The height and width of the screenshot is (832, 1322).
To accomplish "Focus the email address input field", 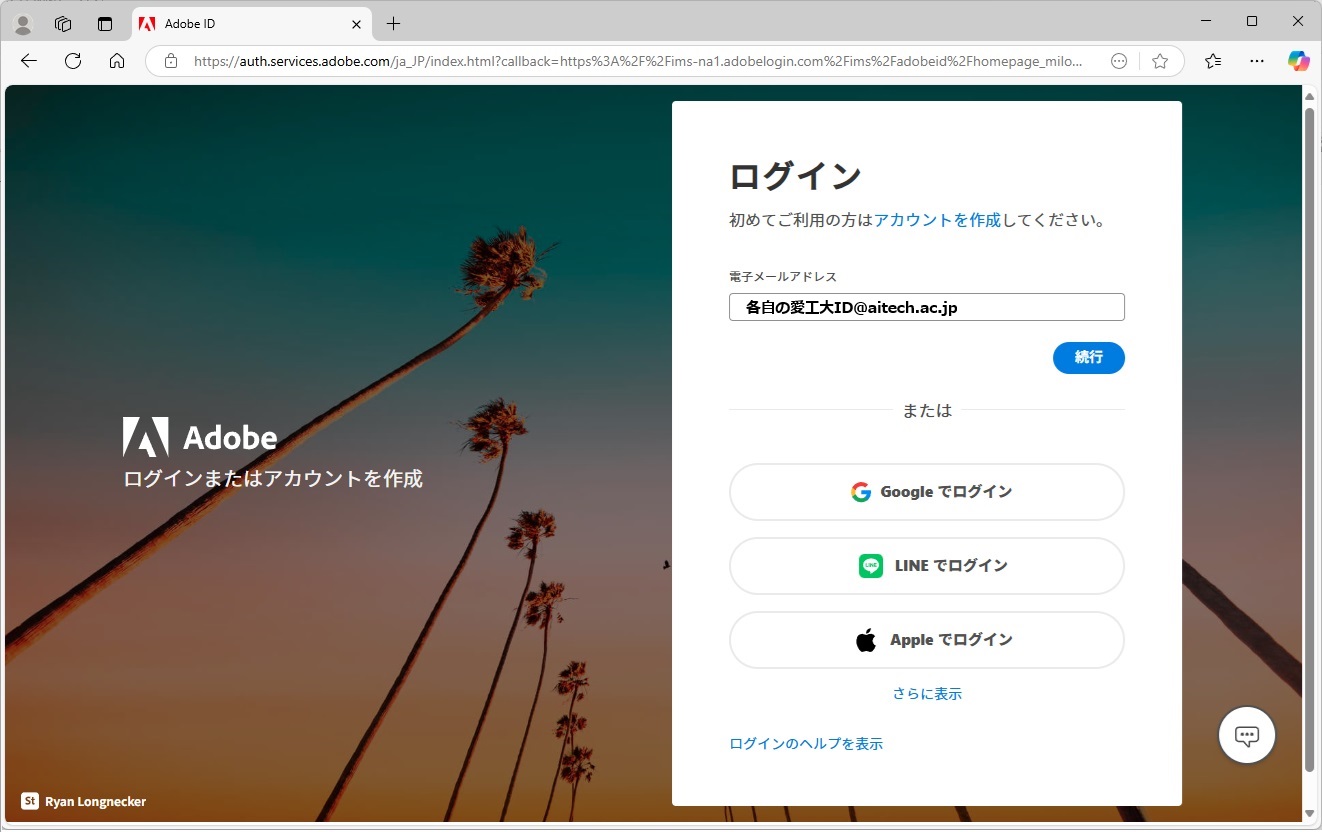I will [x=926, y=307].
